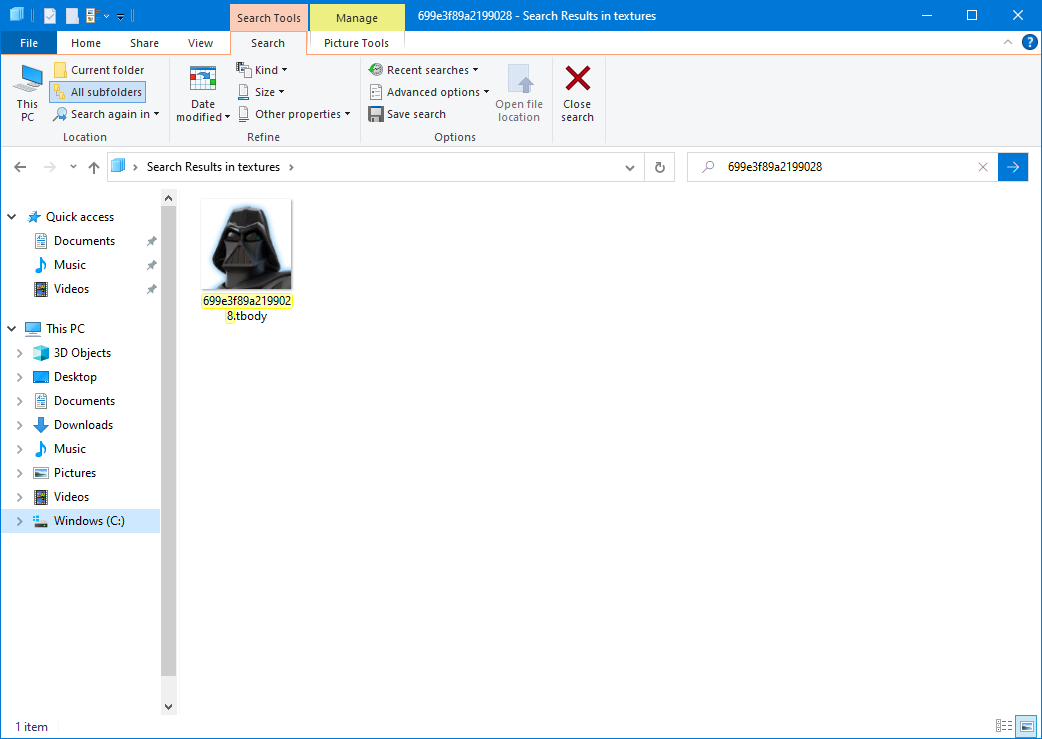Click the address bar path 'Search Results in textures'

[x=213, y=167]
